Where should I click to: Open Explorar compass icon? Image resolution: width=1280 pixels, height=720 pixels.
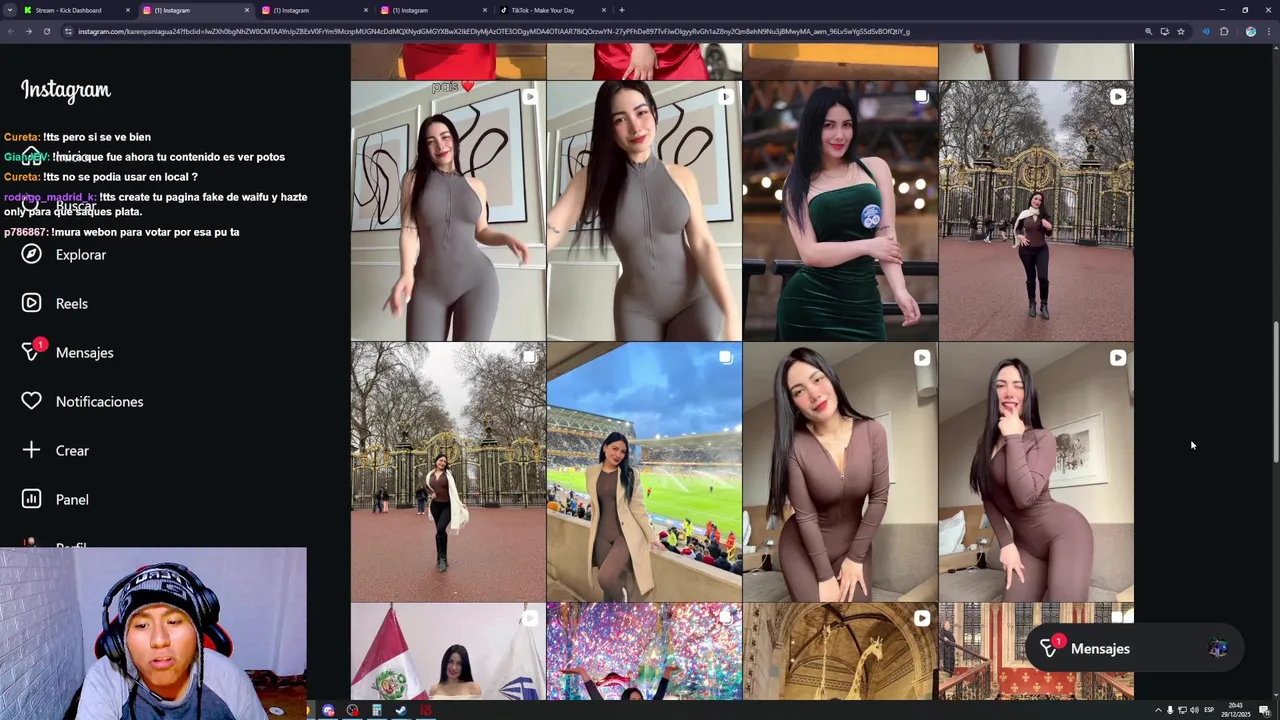[x=31, y=254]
